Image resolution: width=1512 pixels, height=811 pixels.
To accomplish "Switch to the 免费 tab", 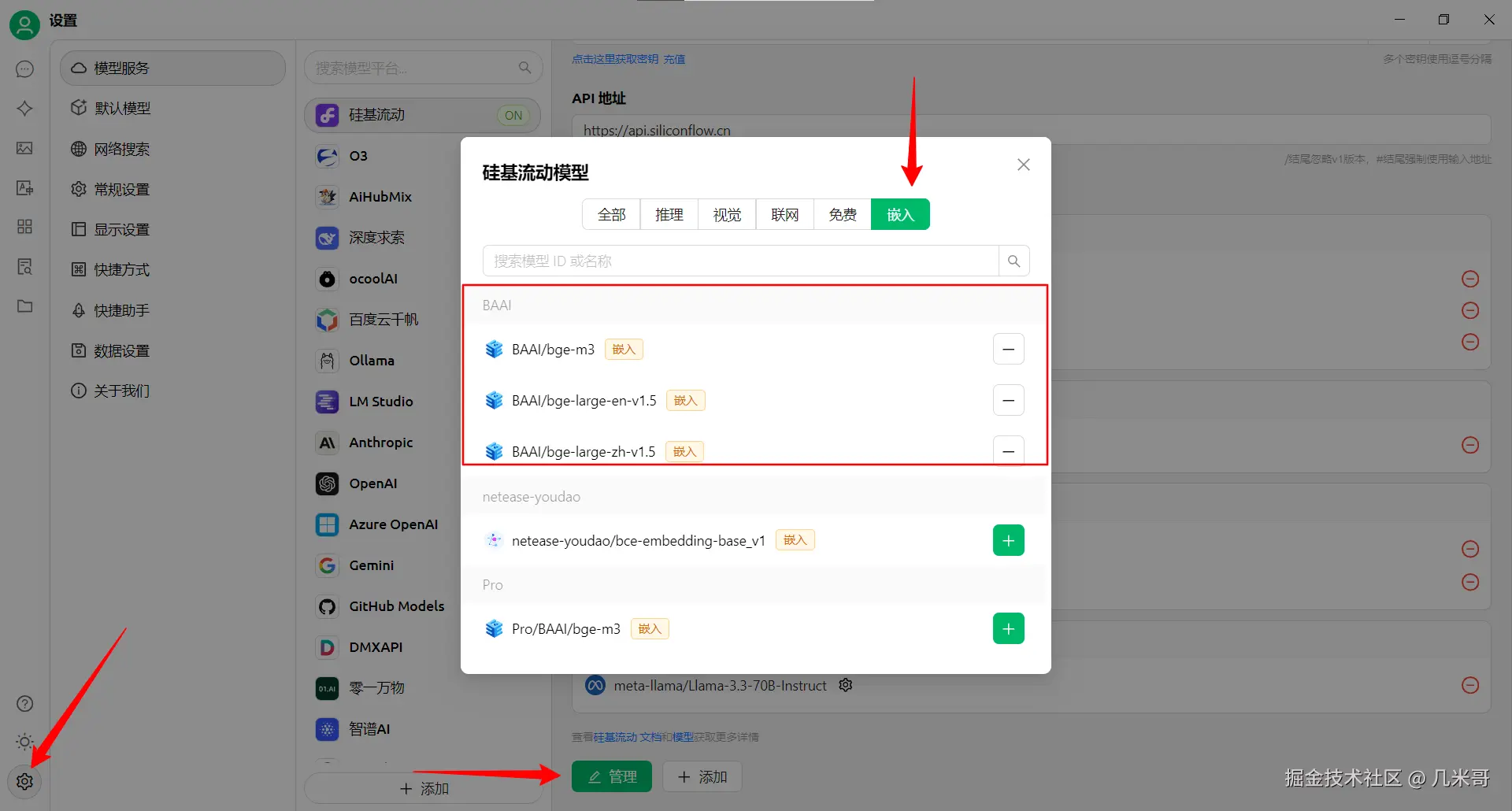I will point(842,214).
